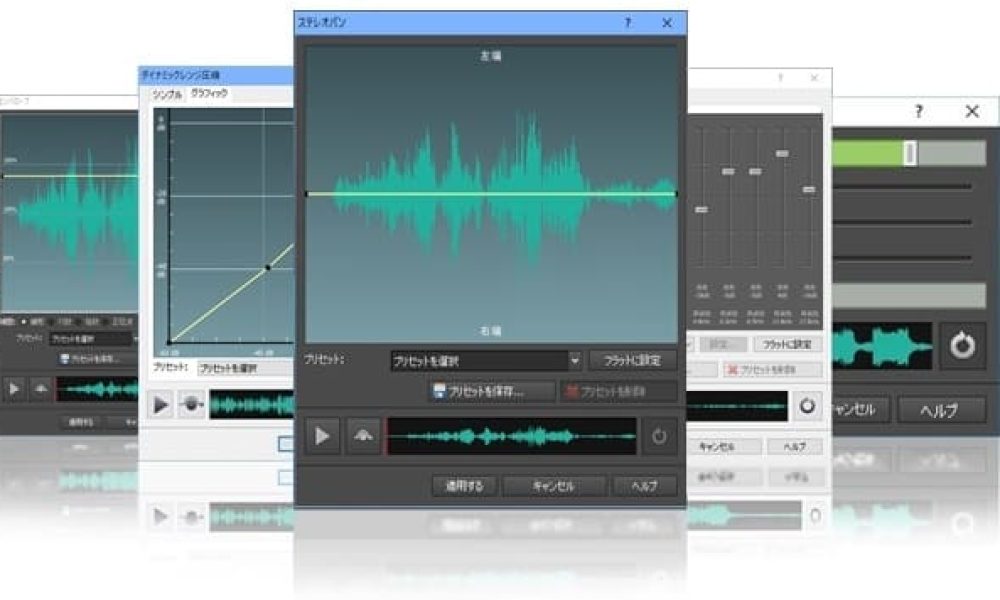
Task: Click 'プリセットを保存...' button in Stereo Pan dialog
Action: (x=492, y=391)
